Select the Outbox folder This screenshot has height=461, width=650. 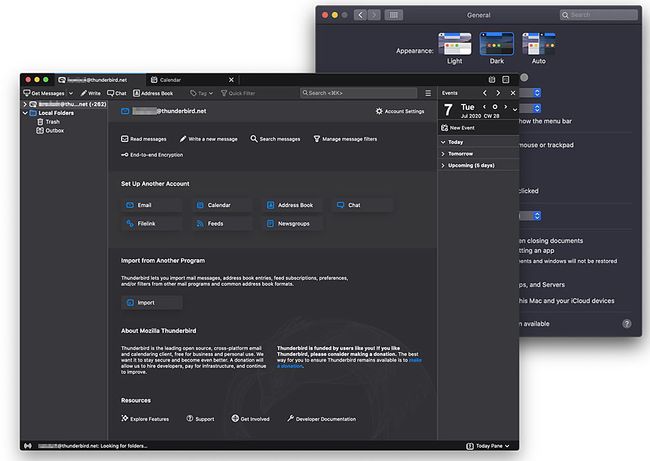pyautogui.click(x=50, y=131)
